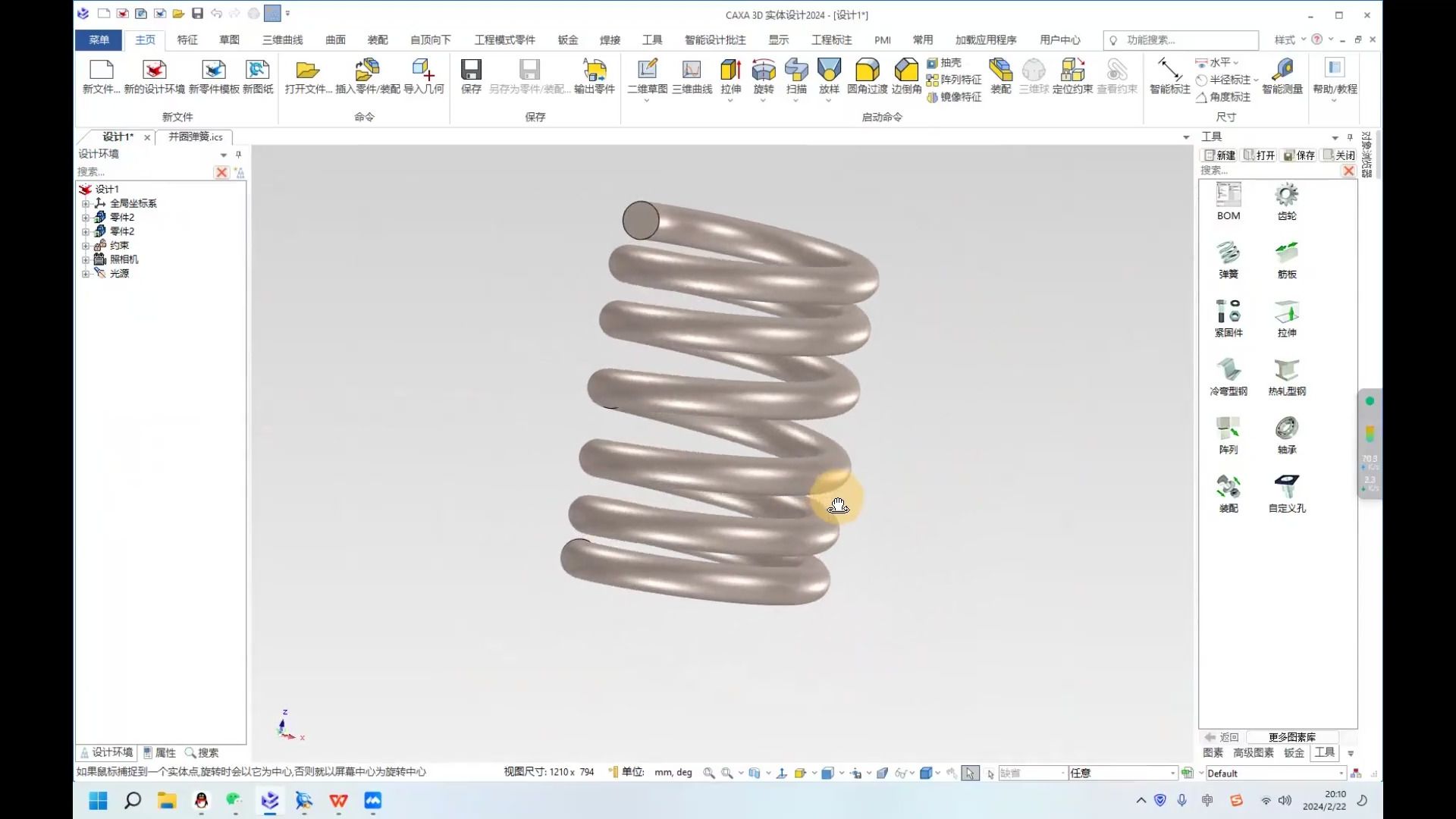Image resolution: width=1456 pixels, height=819 pixels.
Task: Select the 轴承 bearing library item
Action: tap(1287, 435)
